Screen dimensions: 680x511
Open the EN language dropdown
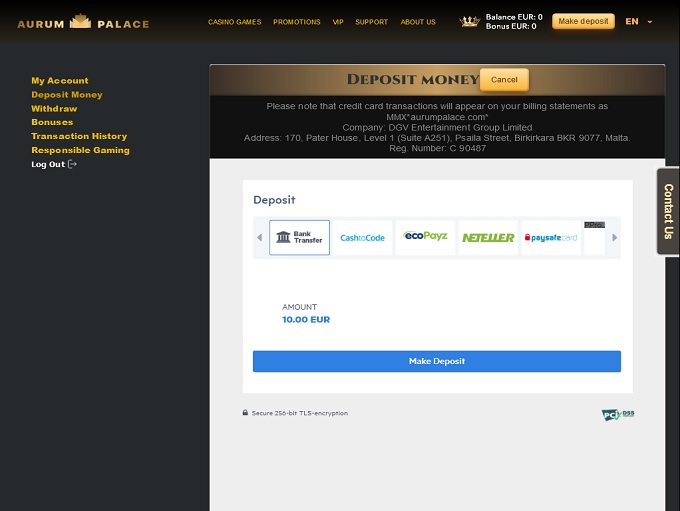click(638, 21)
